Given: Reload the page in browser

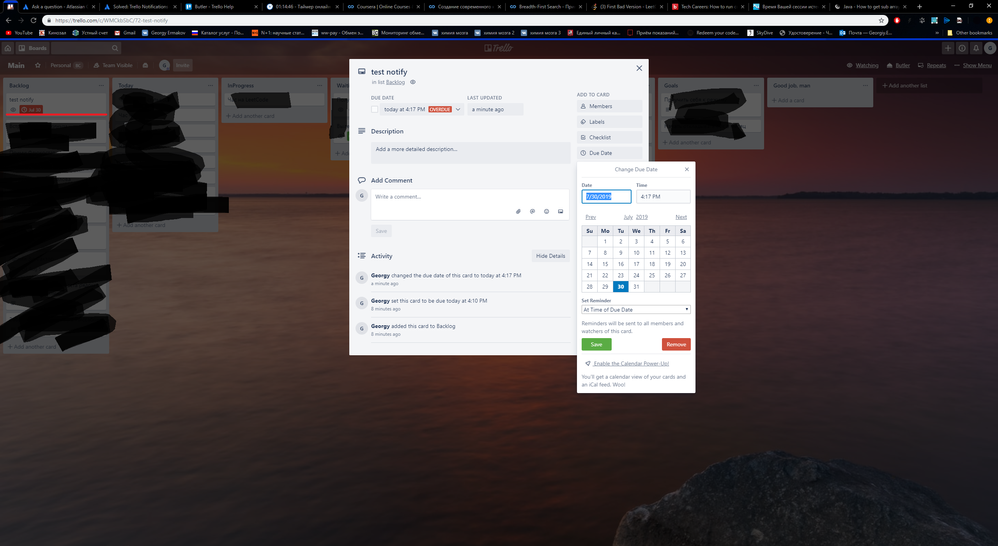Looking at the screenshot, I should click(33, 20).
